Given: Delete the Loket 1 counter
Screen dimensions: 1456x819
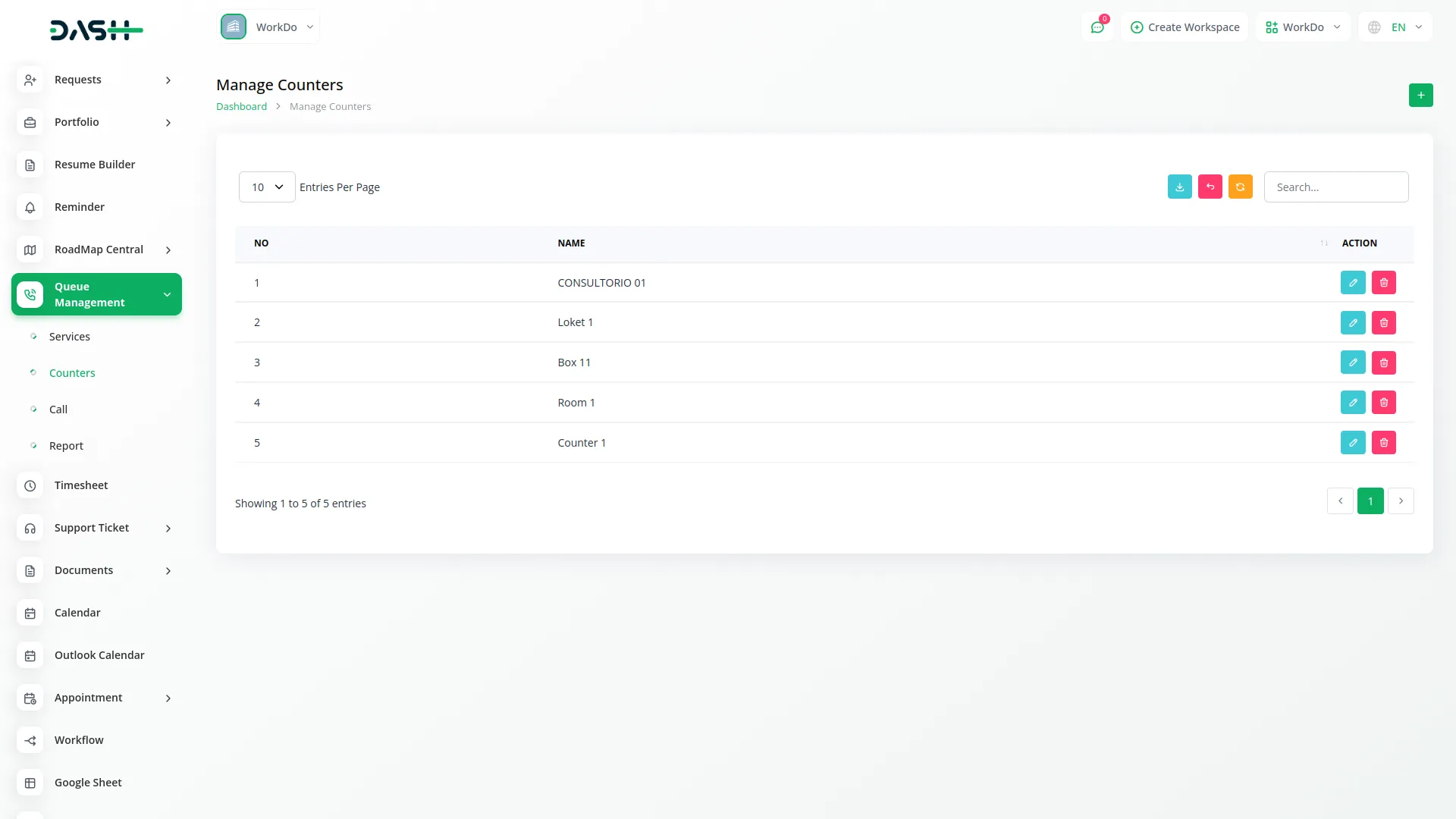Looking at the screenshot, I should (1383, 323).
